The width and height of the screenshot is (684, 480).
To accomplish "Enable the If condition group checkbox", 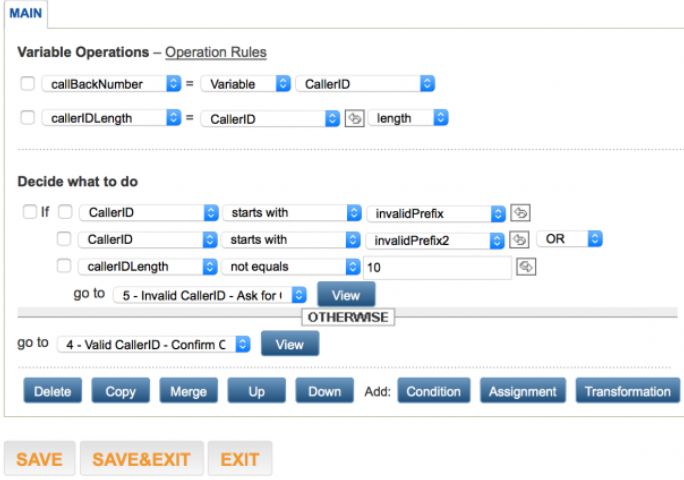I will click(x=27, y=212).
